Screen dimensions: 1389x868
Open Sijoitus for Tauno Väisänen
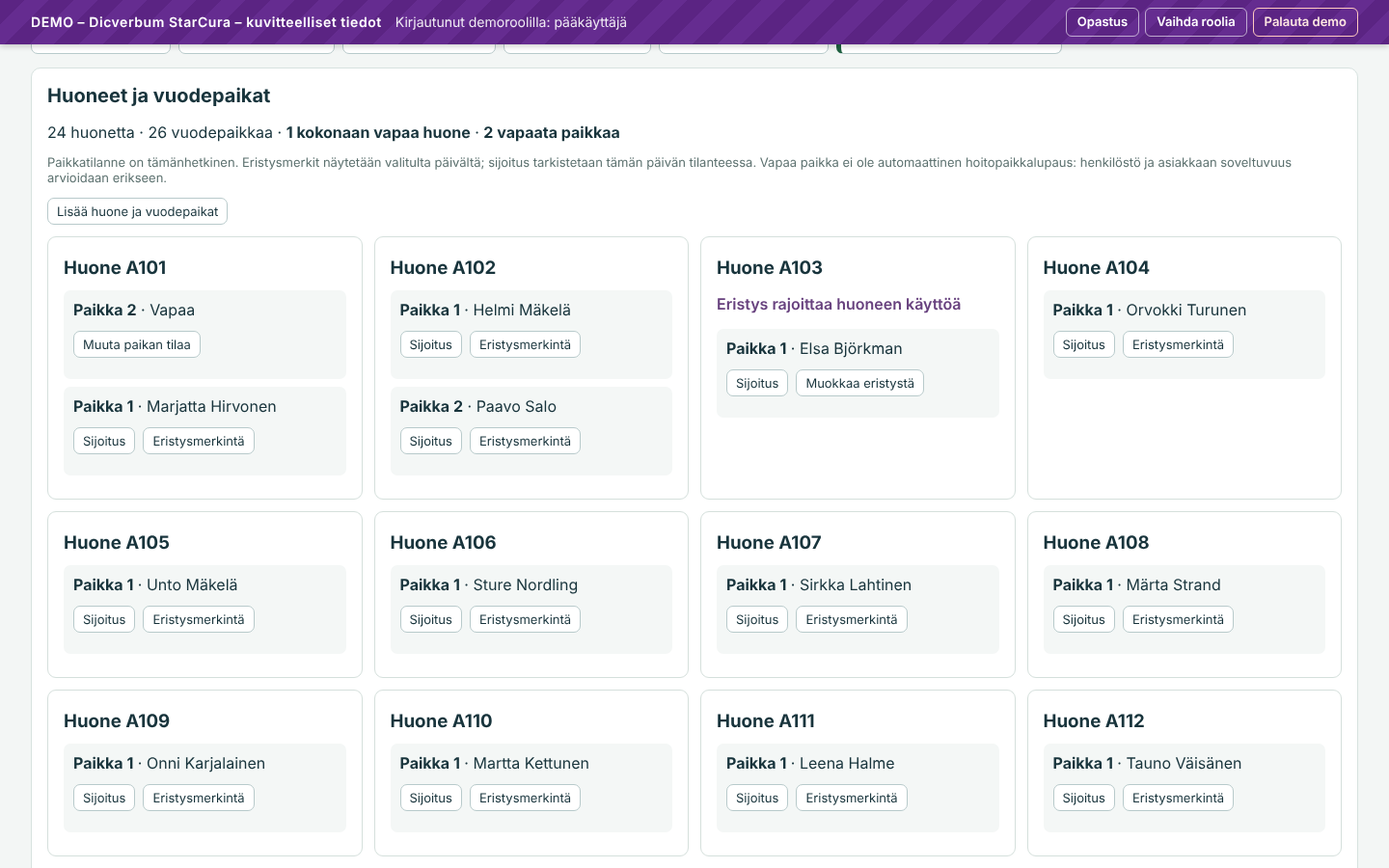pos(1083,798)
